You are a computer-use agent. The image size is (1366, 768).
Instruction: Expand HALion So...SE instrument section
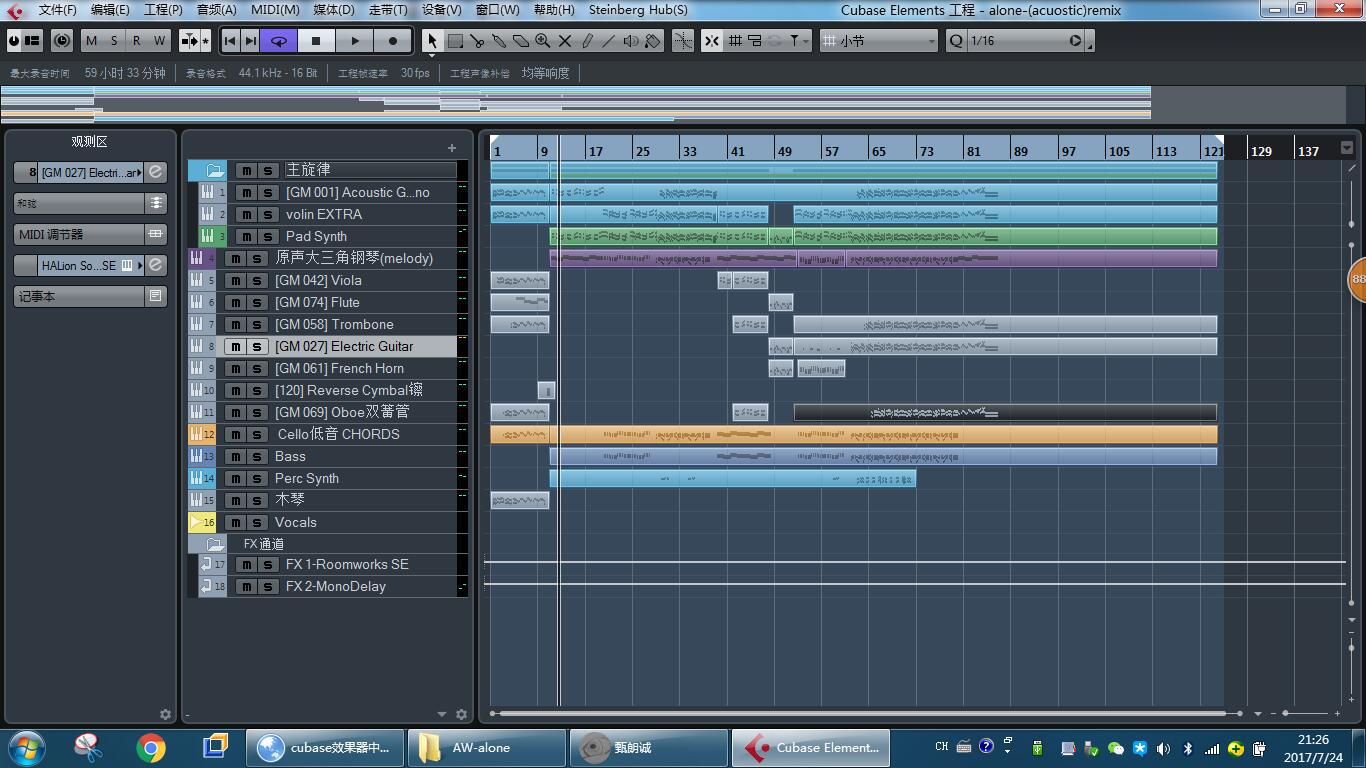click(x=89, y=265)
